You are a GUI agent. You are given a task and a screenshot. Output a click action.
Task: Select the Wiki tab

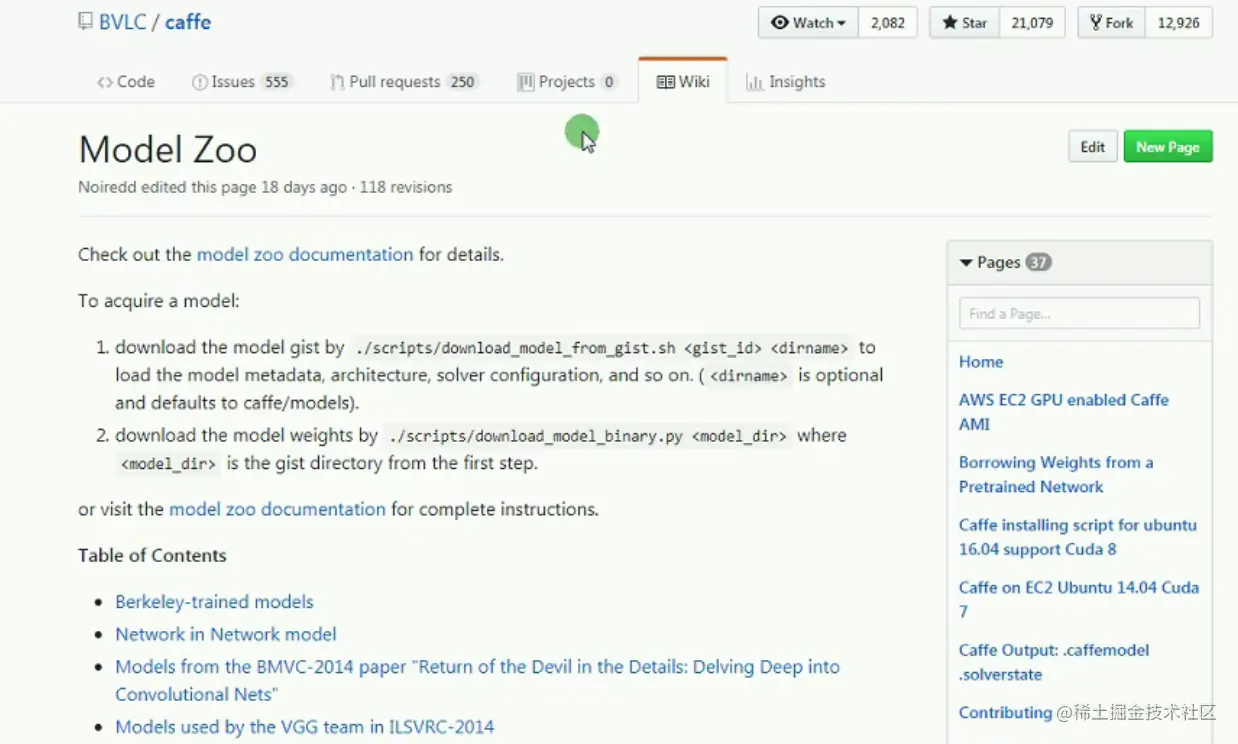[x=683, y=82]
